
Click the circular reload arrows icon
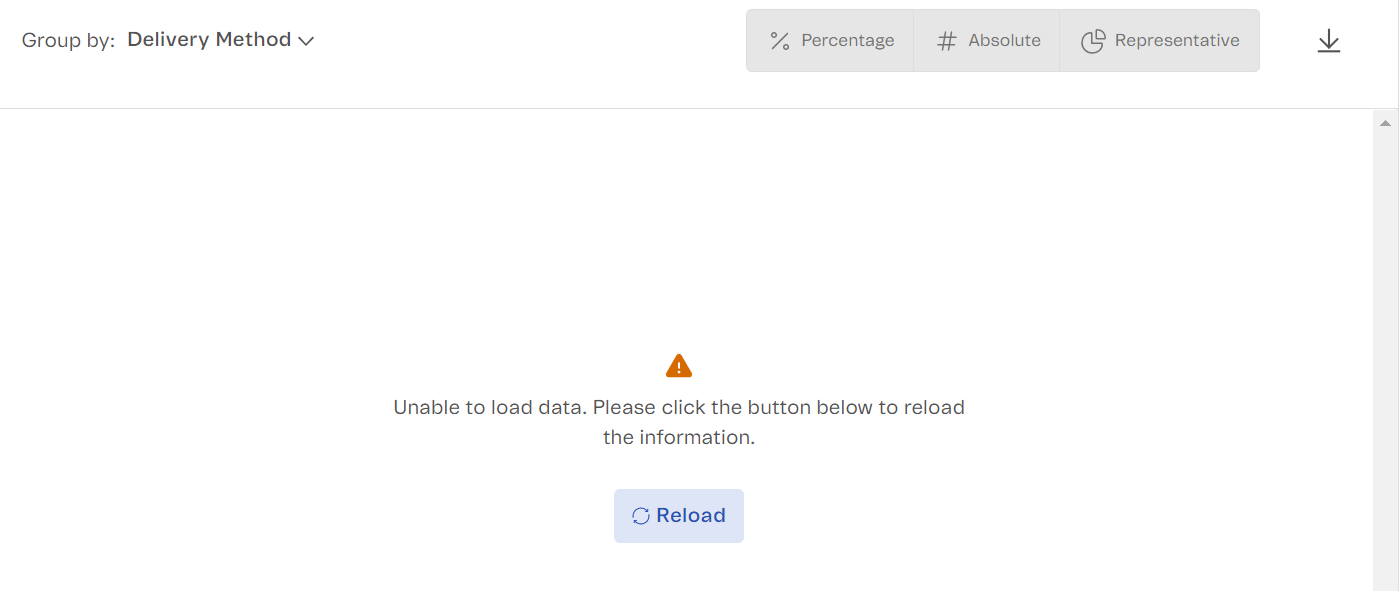pyautogui.click(x=641, y=516)
